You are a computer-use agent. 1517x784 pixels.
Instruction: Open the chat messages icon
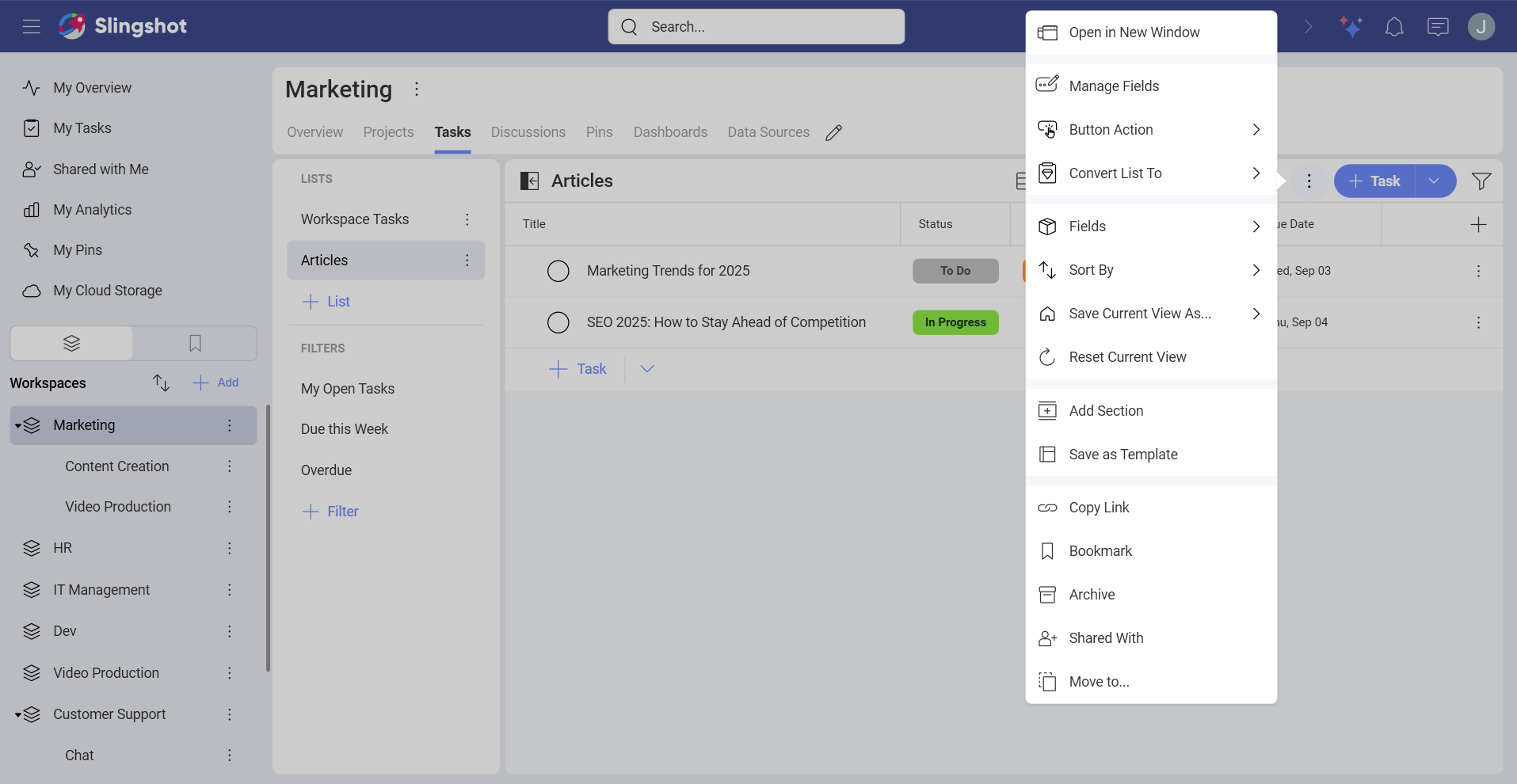point(1438,26)
